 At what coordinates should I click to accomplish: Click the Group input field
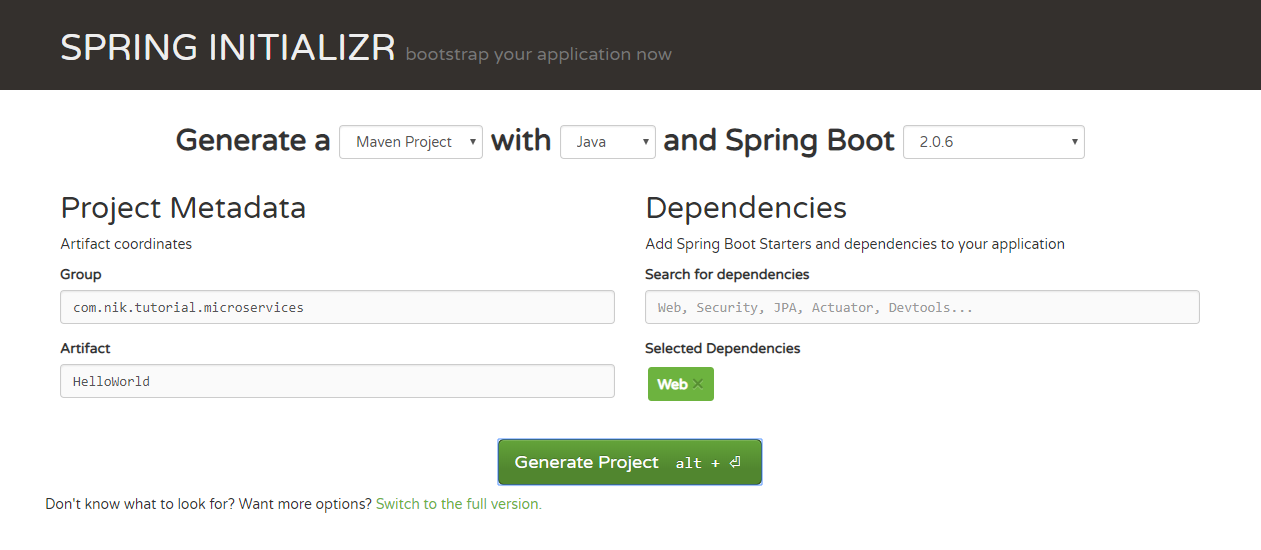click(x=337, y=307)
